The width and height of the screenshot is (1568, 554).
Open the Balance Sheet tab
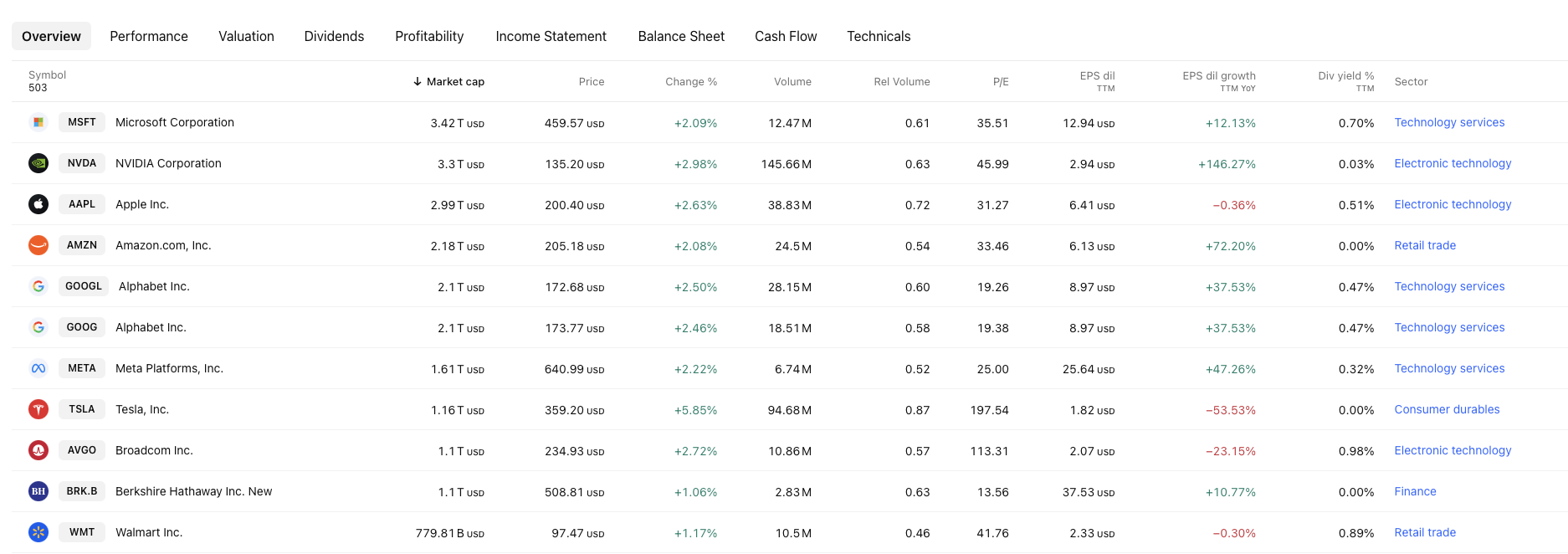click(x=681, y=37)
